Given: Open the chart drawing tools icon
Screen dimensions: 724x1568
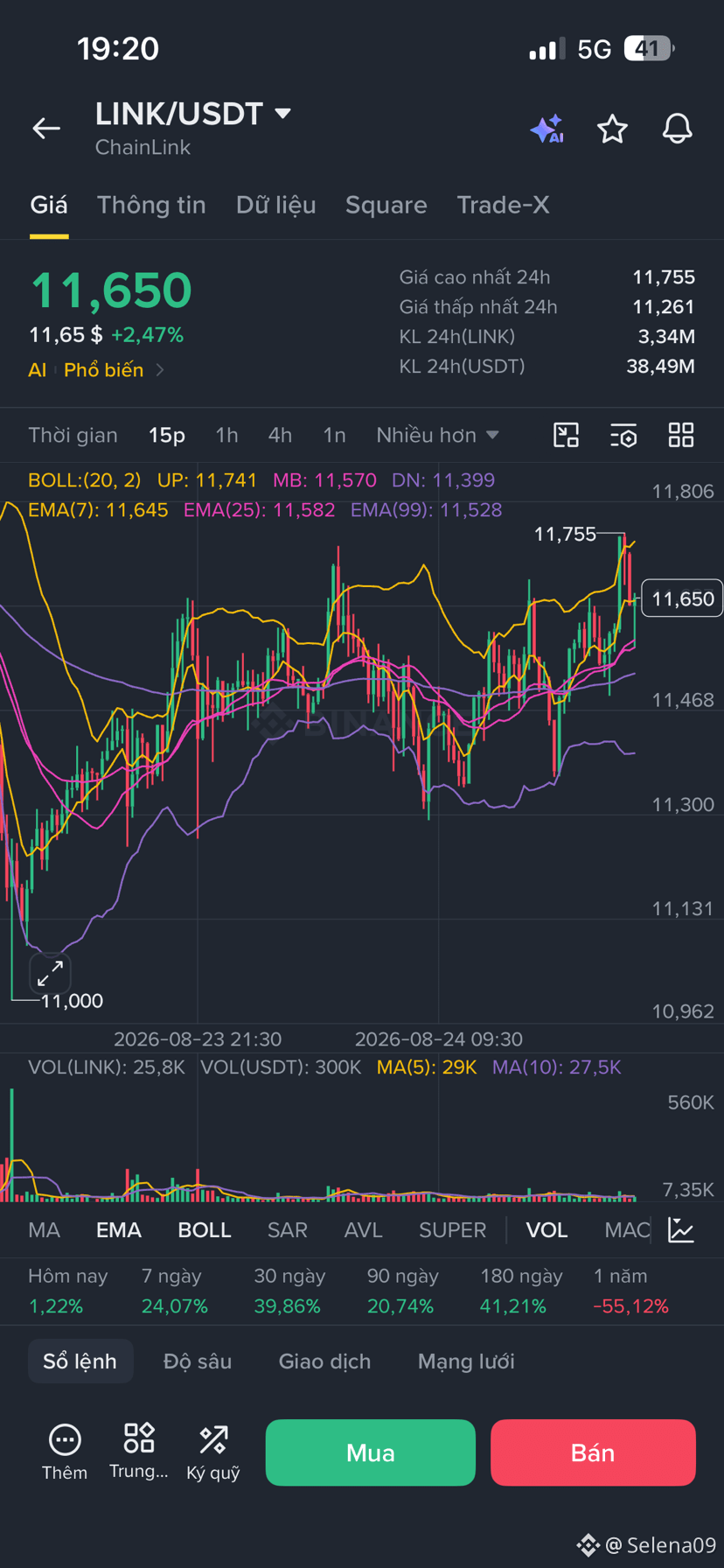Looking at the screenshot, I should point(567,435).
